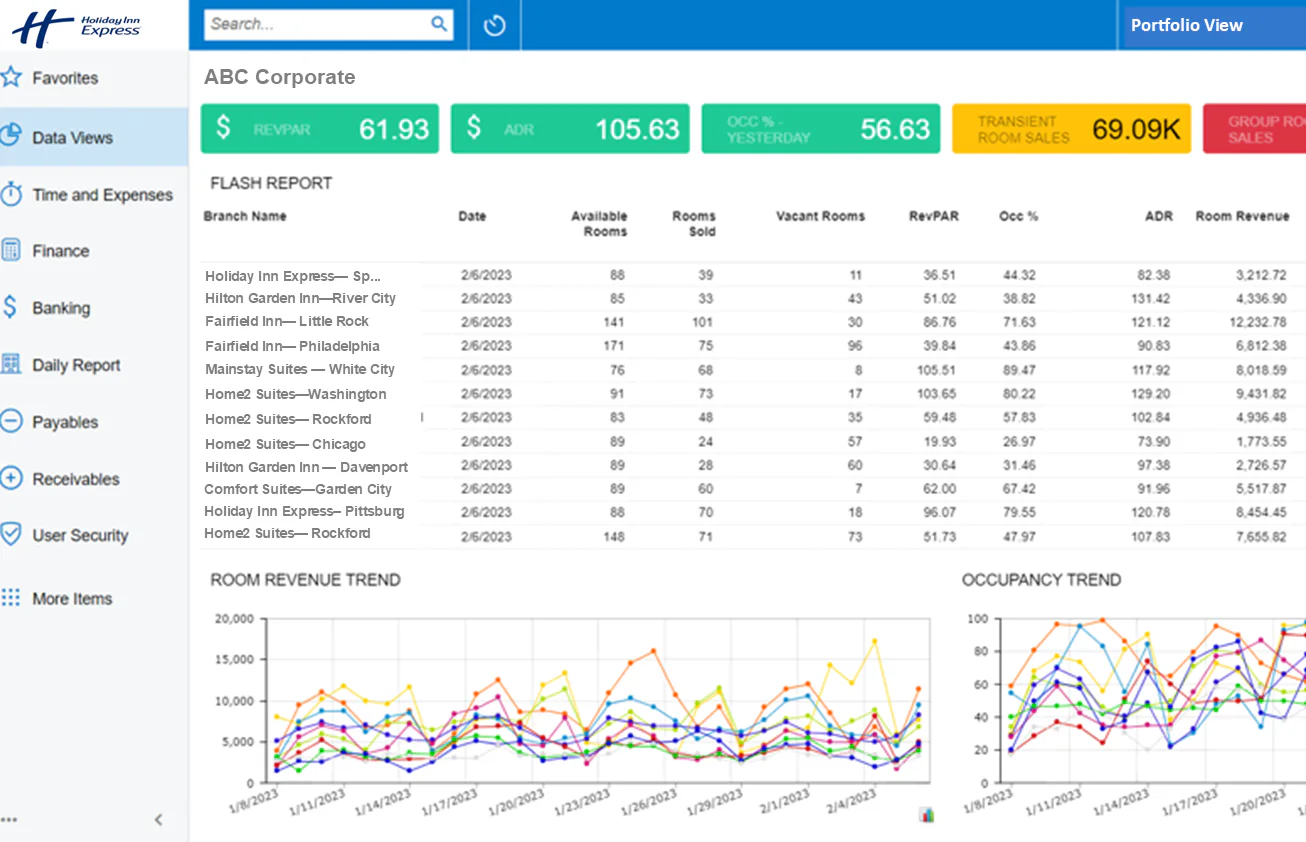1306x842 pixels.
Task: Click RevPAR value 105.51
Action: tap(937, 370)
